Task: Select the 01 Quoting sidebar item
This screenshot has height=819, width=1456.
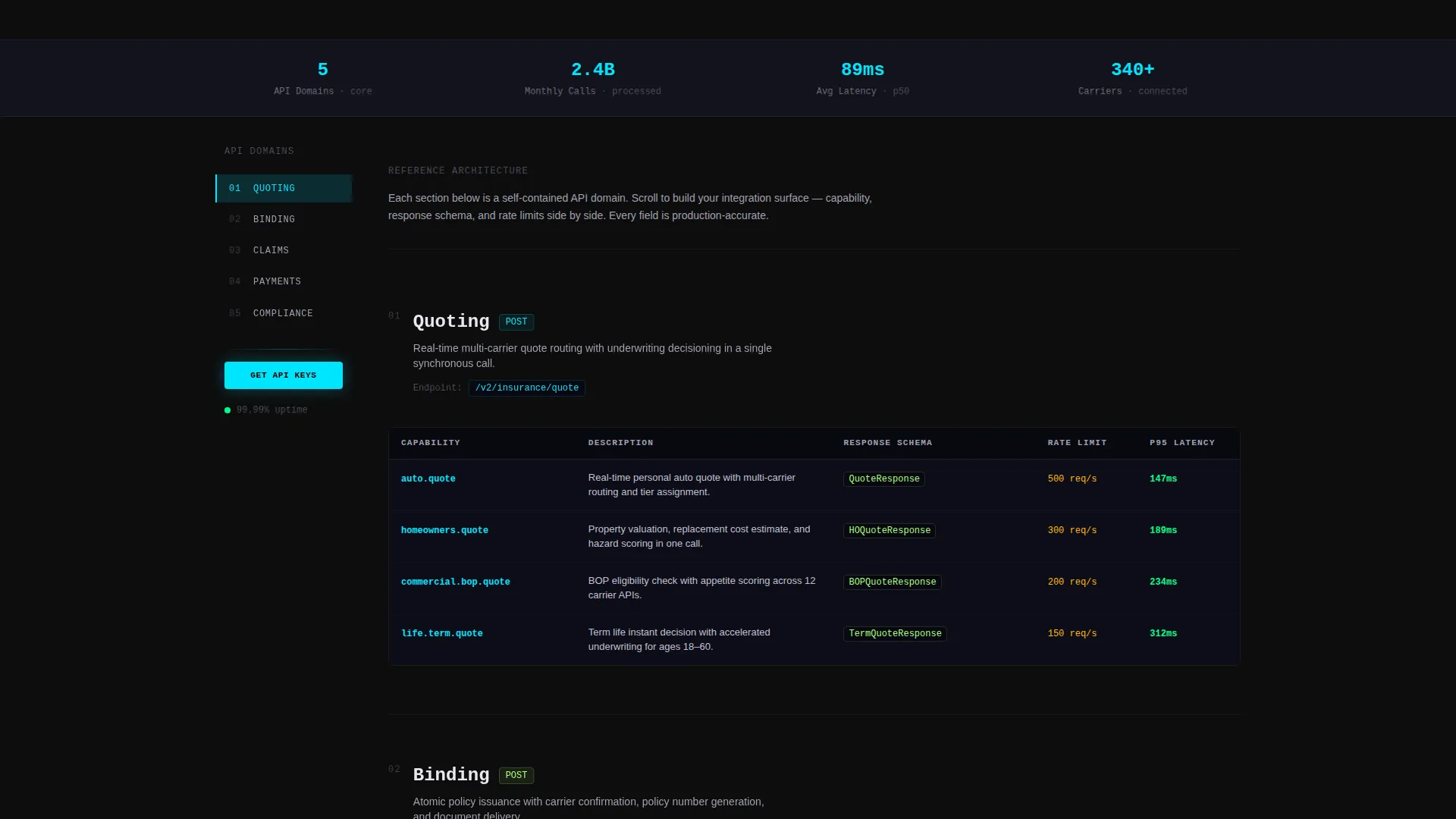Action: click(284, 188)
